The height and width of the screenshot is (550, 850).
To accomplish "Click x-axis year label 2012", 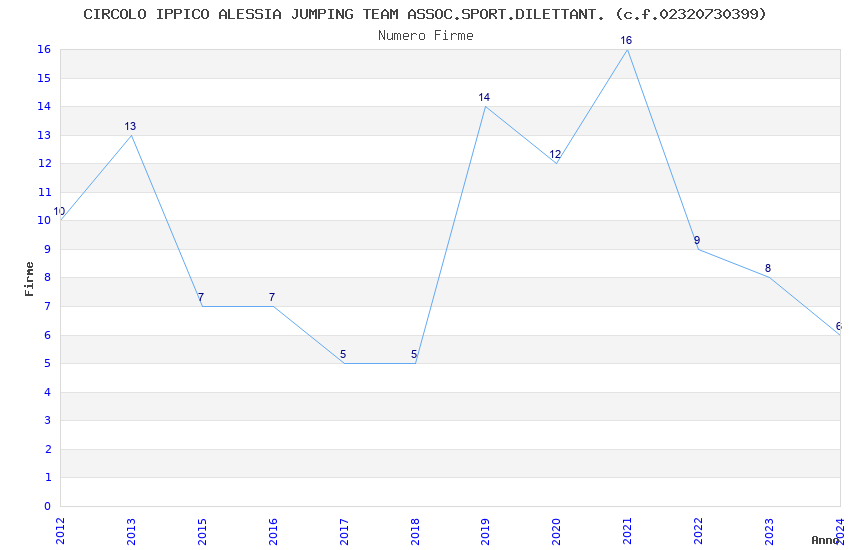I will pyautogui.click(x=60, y=531).
